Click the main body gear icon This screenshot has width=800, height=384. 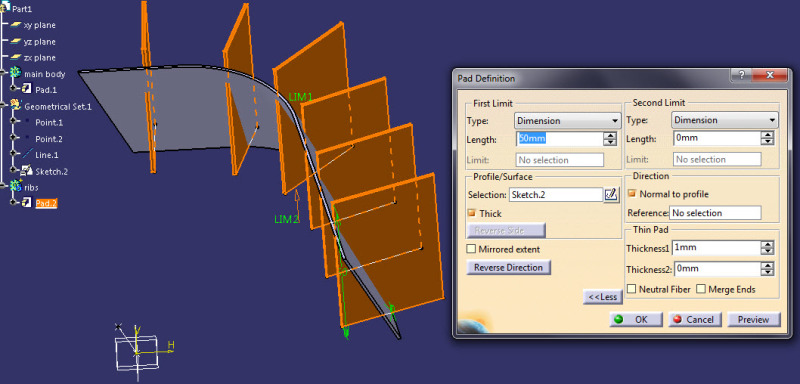(15, 73)
